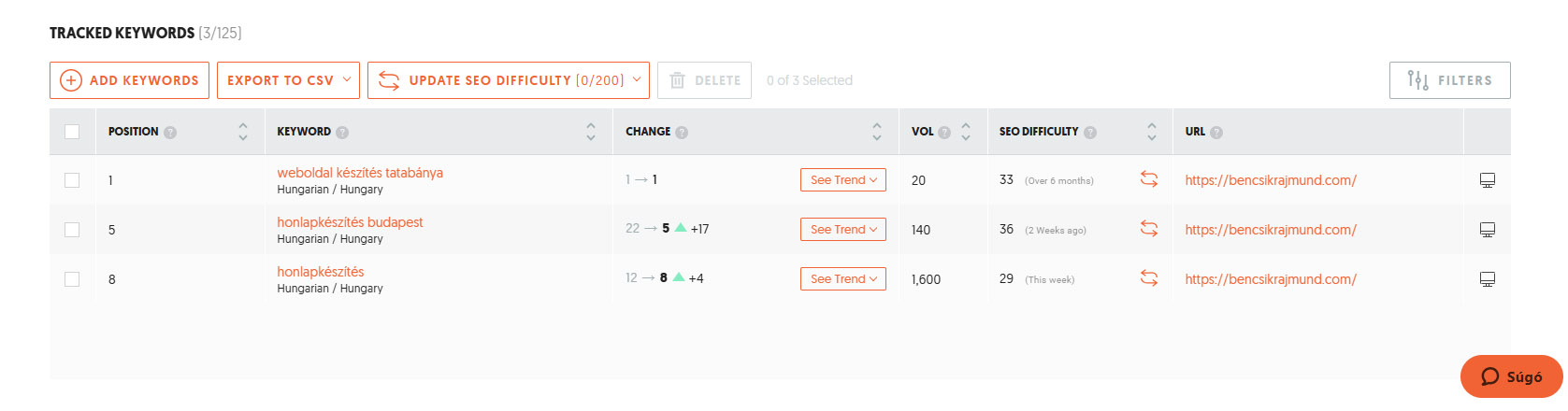Click the help icon next to Position header
This screenshot has height=411, width=1568.
170,133
